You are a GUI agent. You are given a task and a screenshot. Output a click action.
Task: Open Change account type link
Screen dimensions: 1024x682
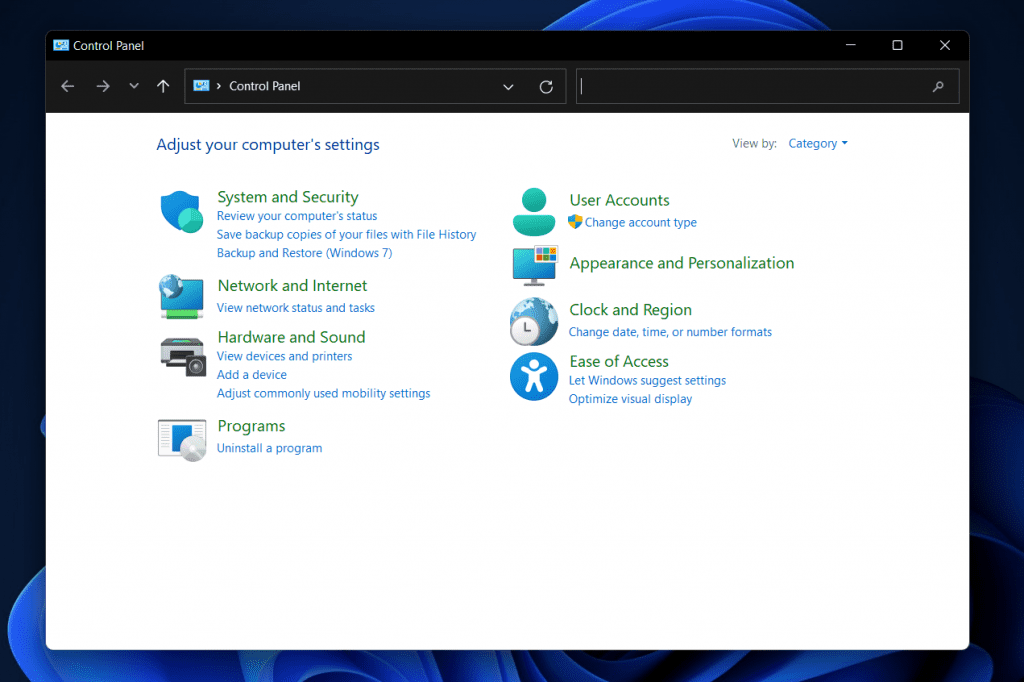pyautogui.click(x=640, y=223)
